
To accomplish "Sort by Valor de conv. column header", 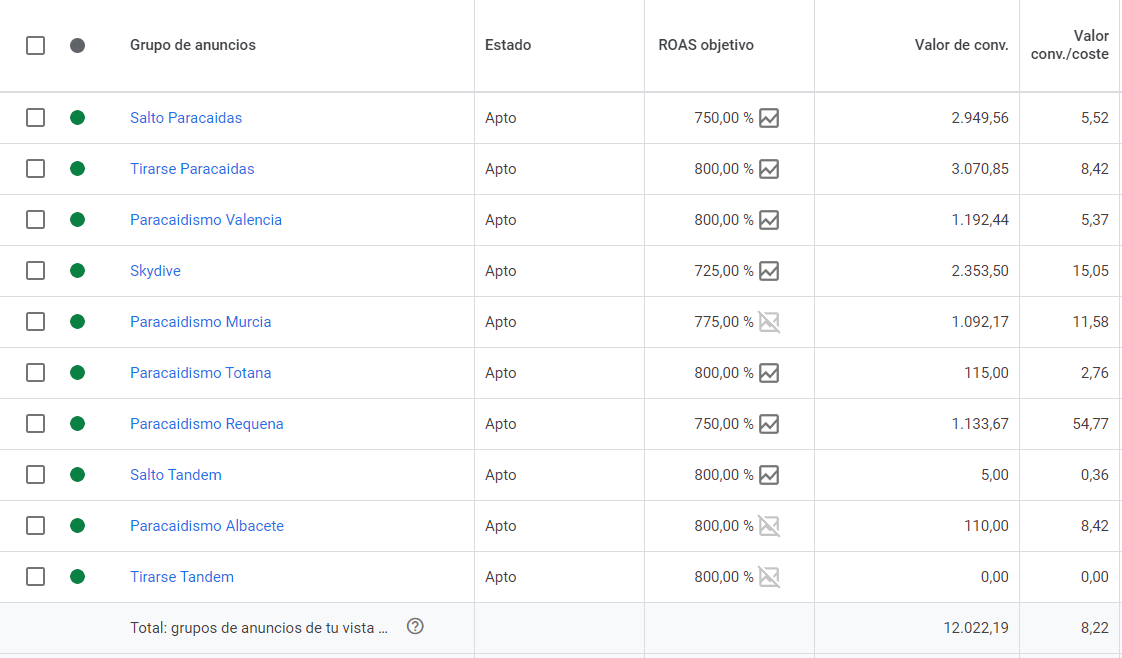I will (961, 45).
